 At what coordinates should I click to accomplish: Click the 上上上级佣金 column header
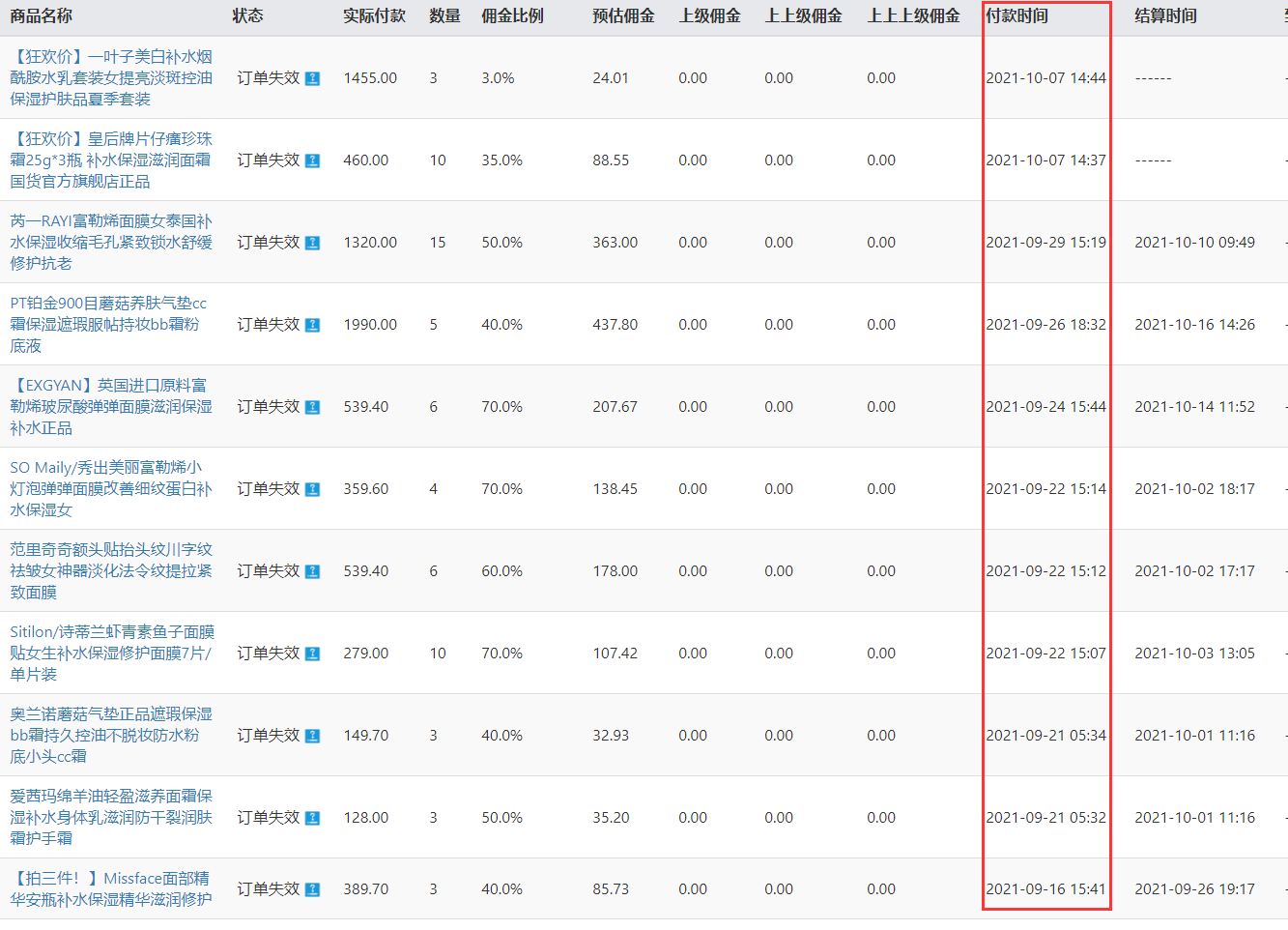(914, 15)
